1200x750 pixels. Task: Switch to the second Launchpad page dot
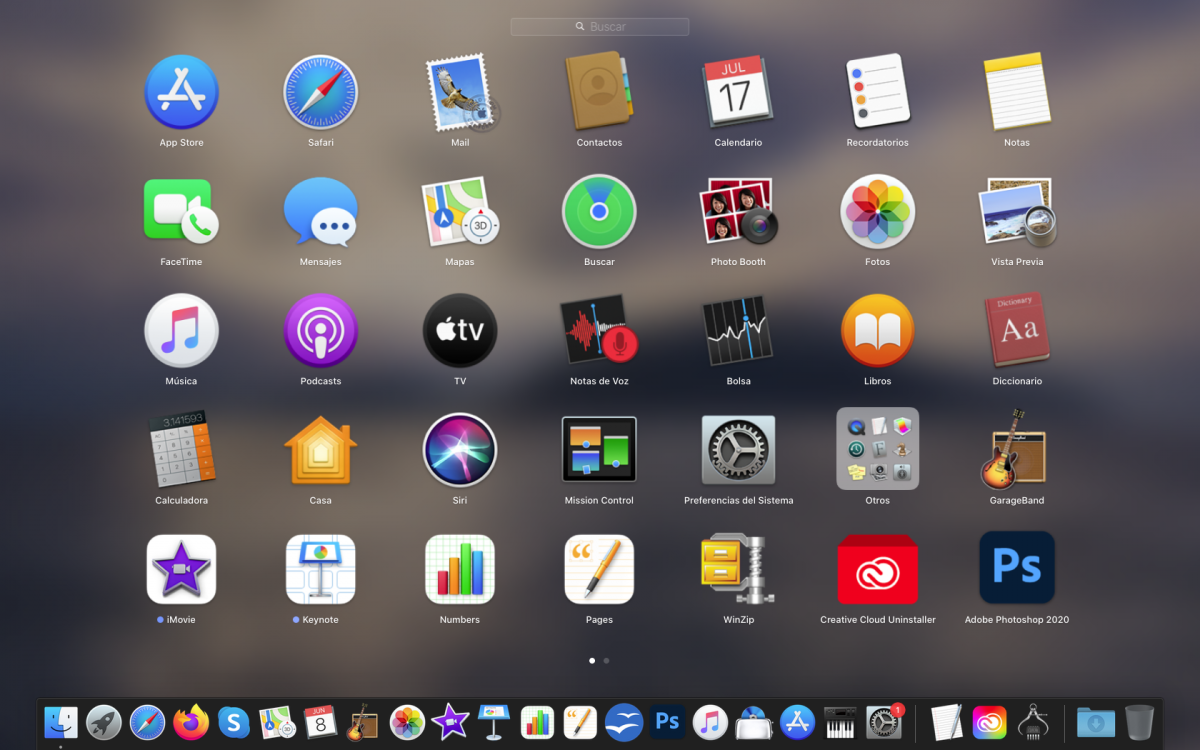pyautogui.click(x=606, y=661)
